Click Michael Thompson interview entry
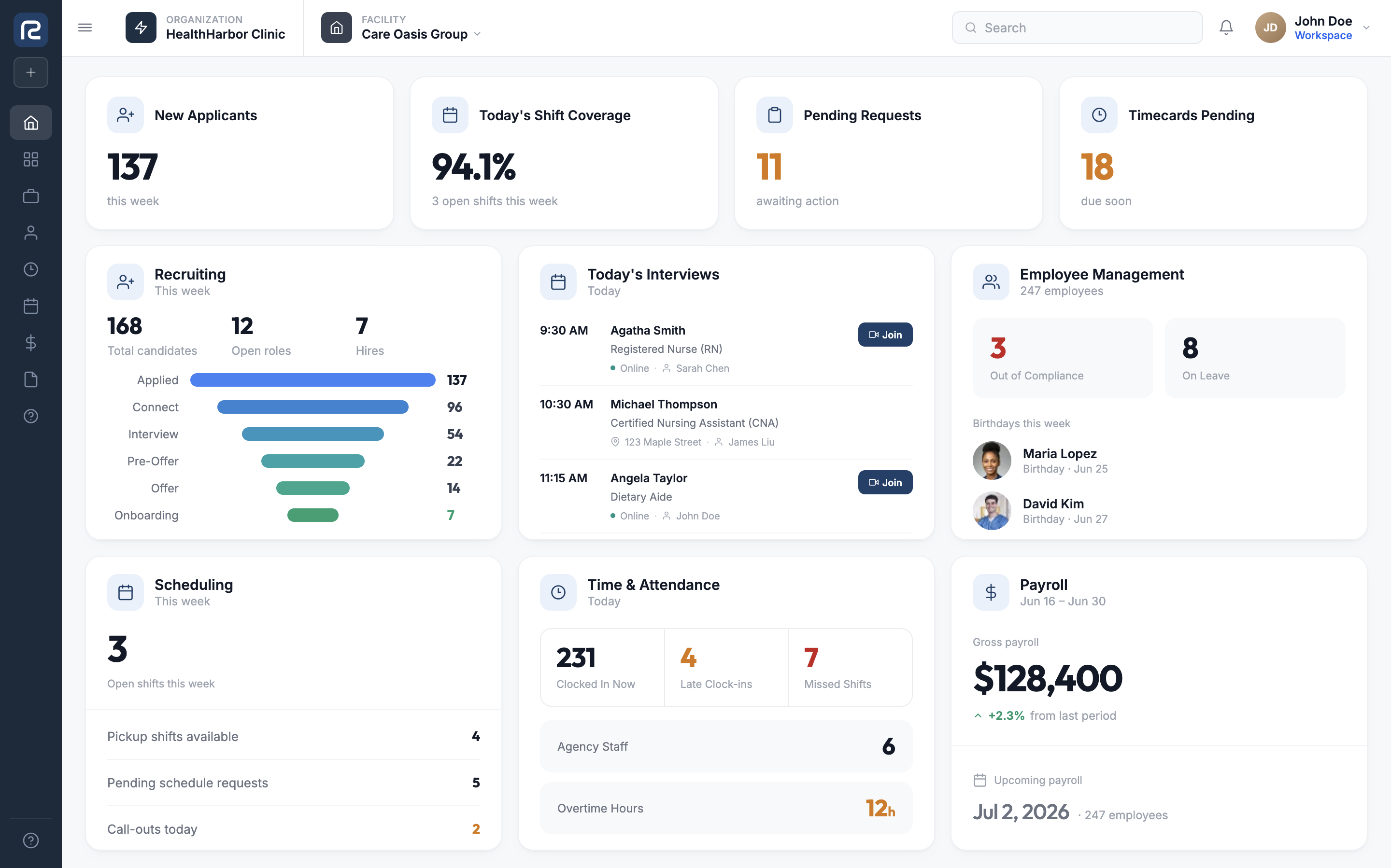Image resolution: width=1391 pixels, height=868 pixels. click(x=726, y=422)
